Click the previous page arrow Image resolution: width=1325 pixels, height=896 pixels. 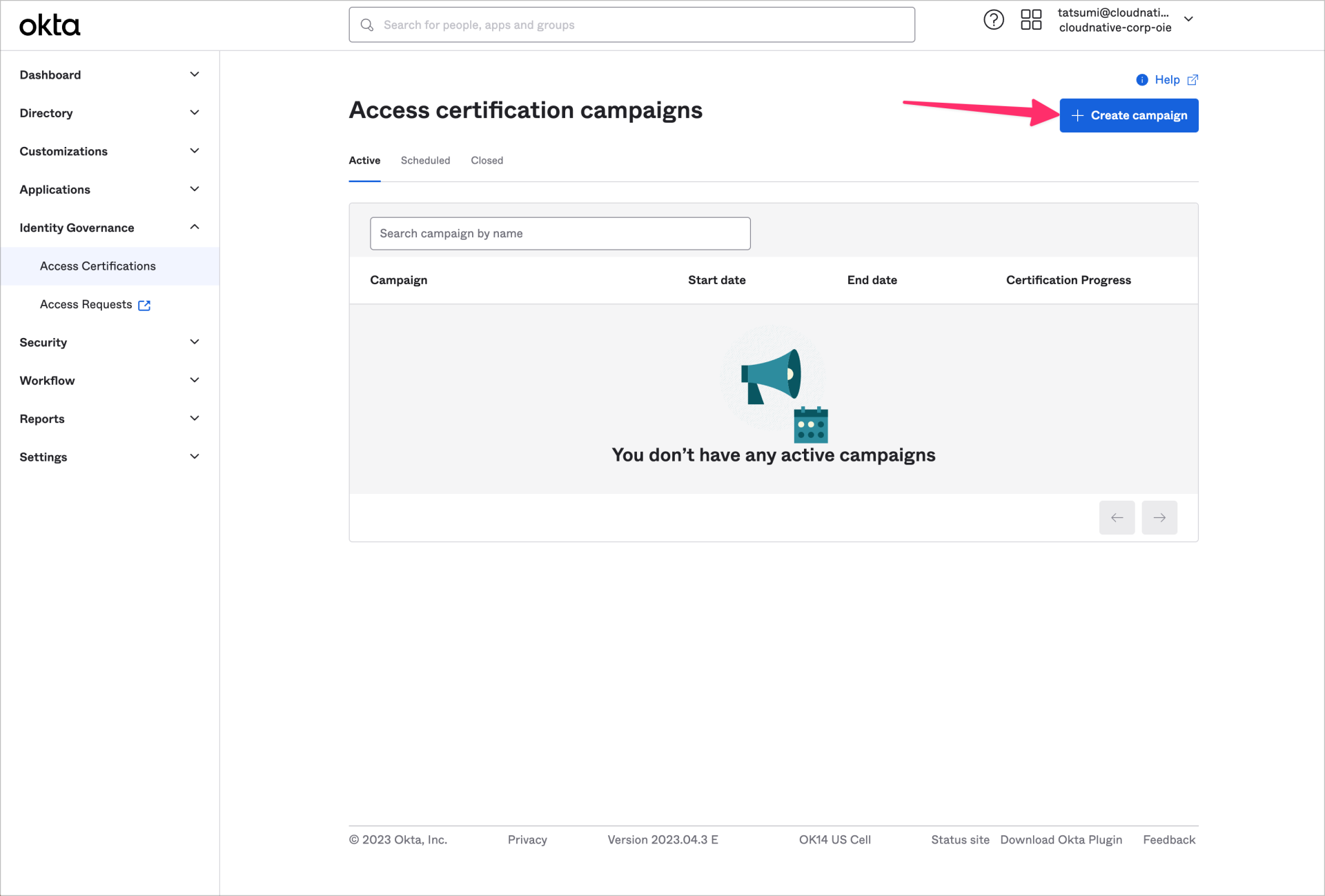pos(1117,517)
